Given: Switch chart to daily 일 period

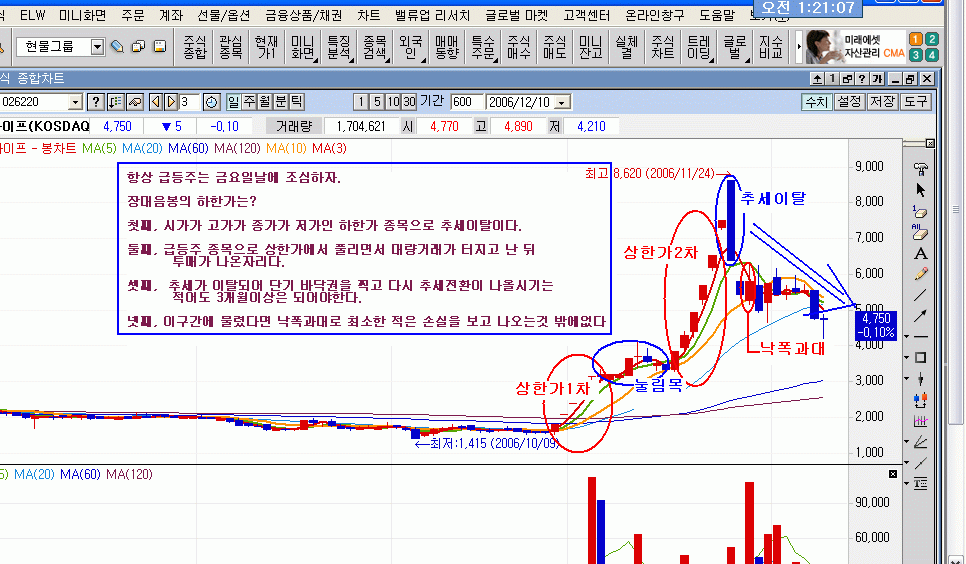Looking at the screenshot, I should (x=233, y=102).
